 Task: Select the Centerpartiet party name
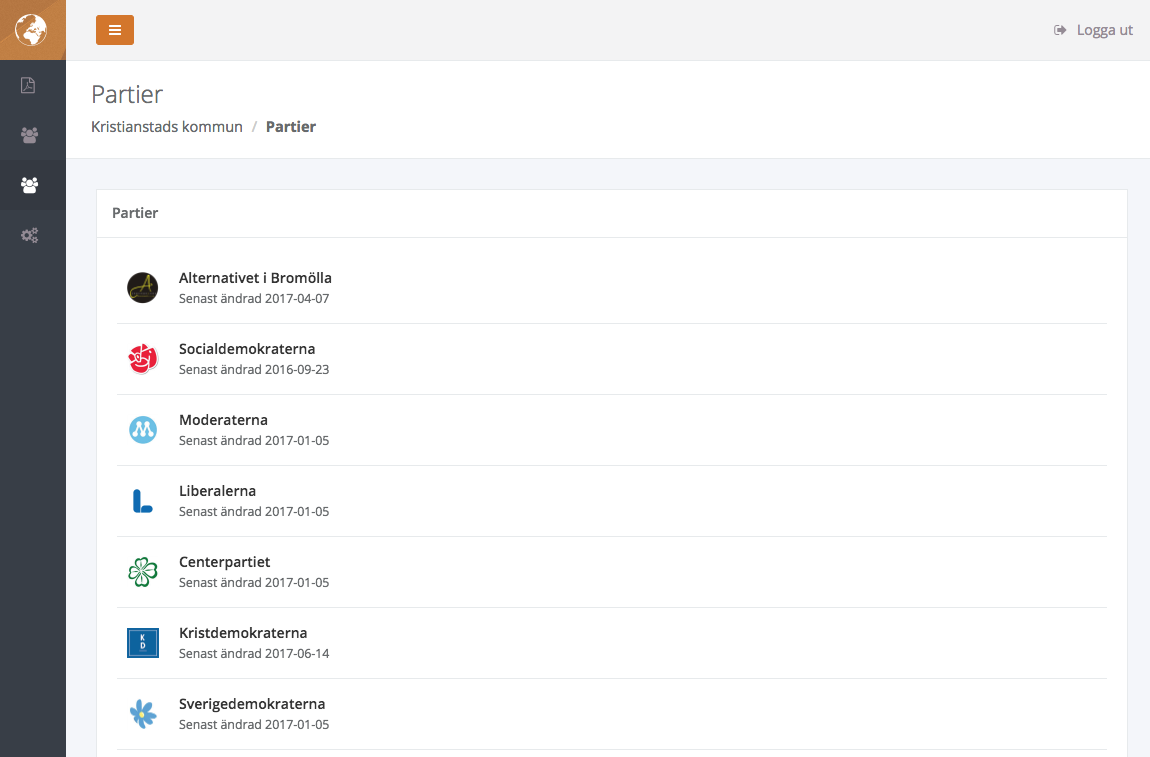pos(224,562)
